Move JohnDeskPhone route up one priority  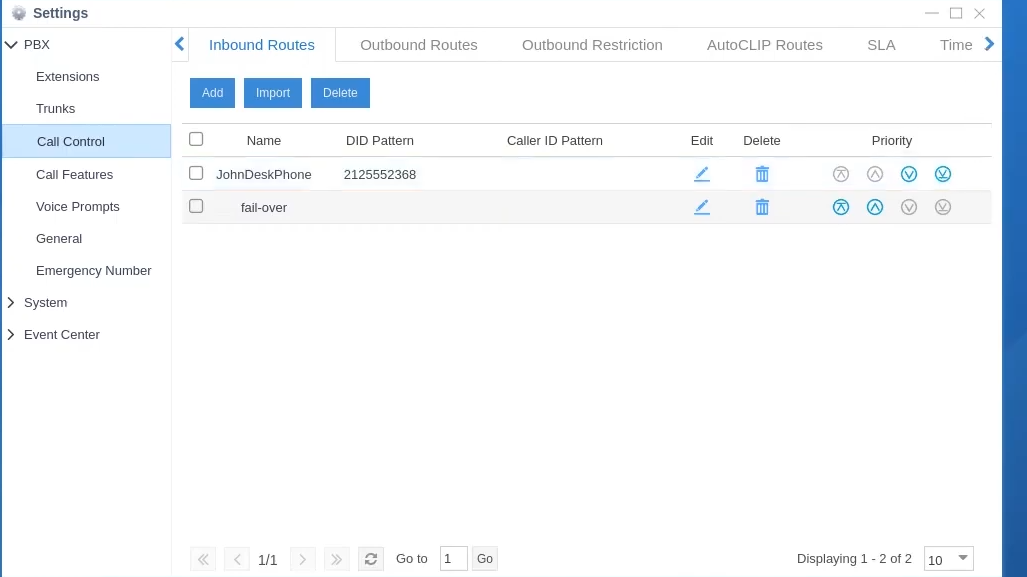[875, 174]
